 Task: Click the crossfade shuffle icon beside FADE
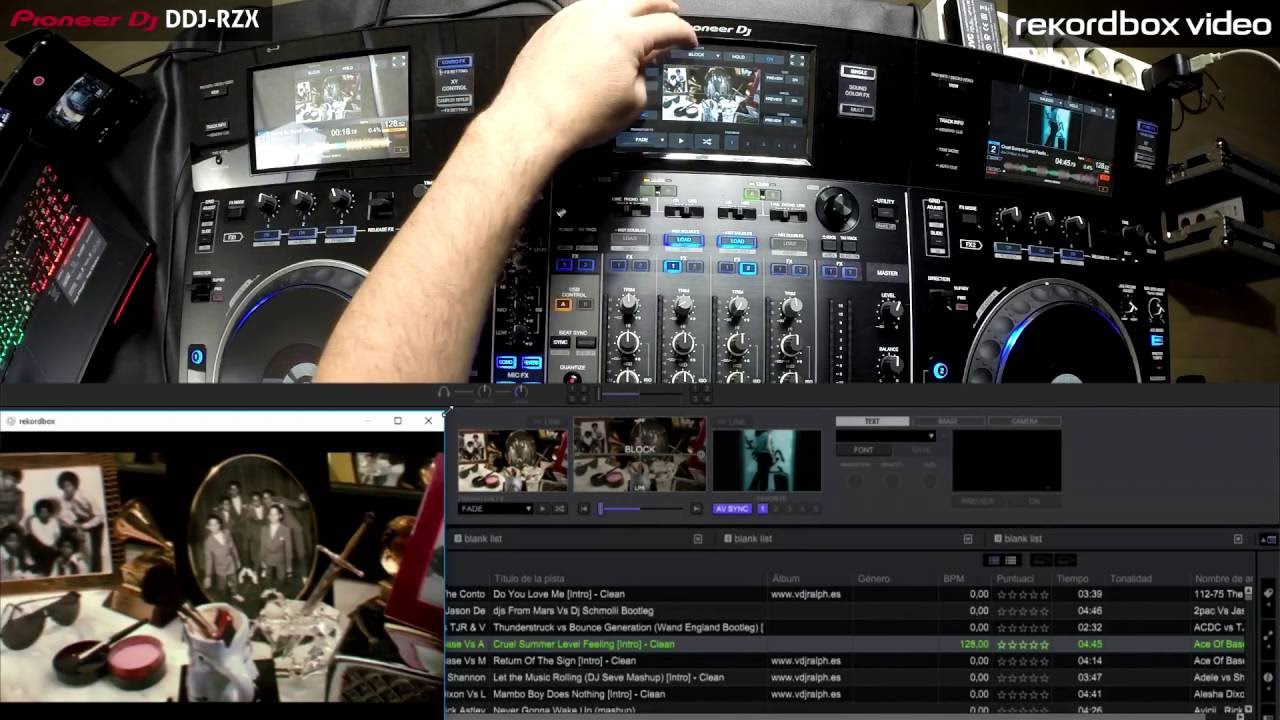559,509
